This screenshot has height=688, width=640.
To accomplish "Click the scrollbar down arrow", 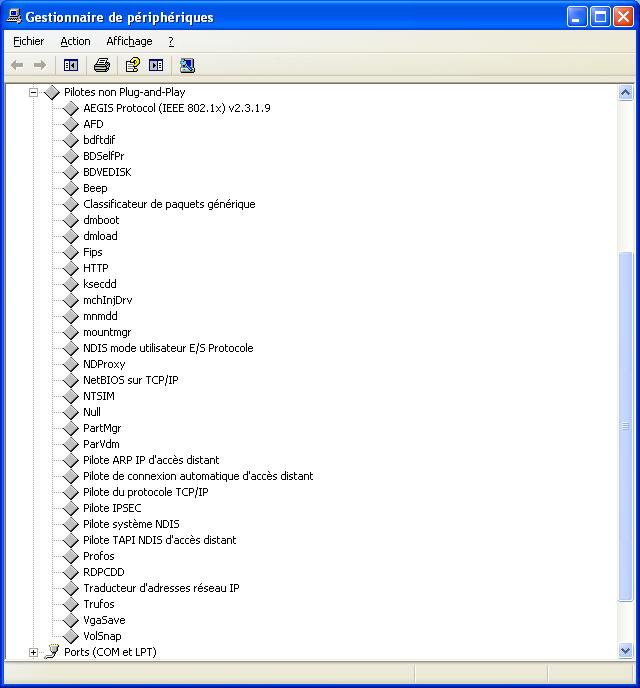I will coord(626,651).
